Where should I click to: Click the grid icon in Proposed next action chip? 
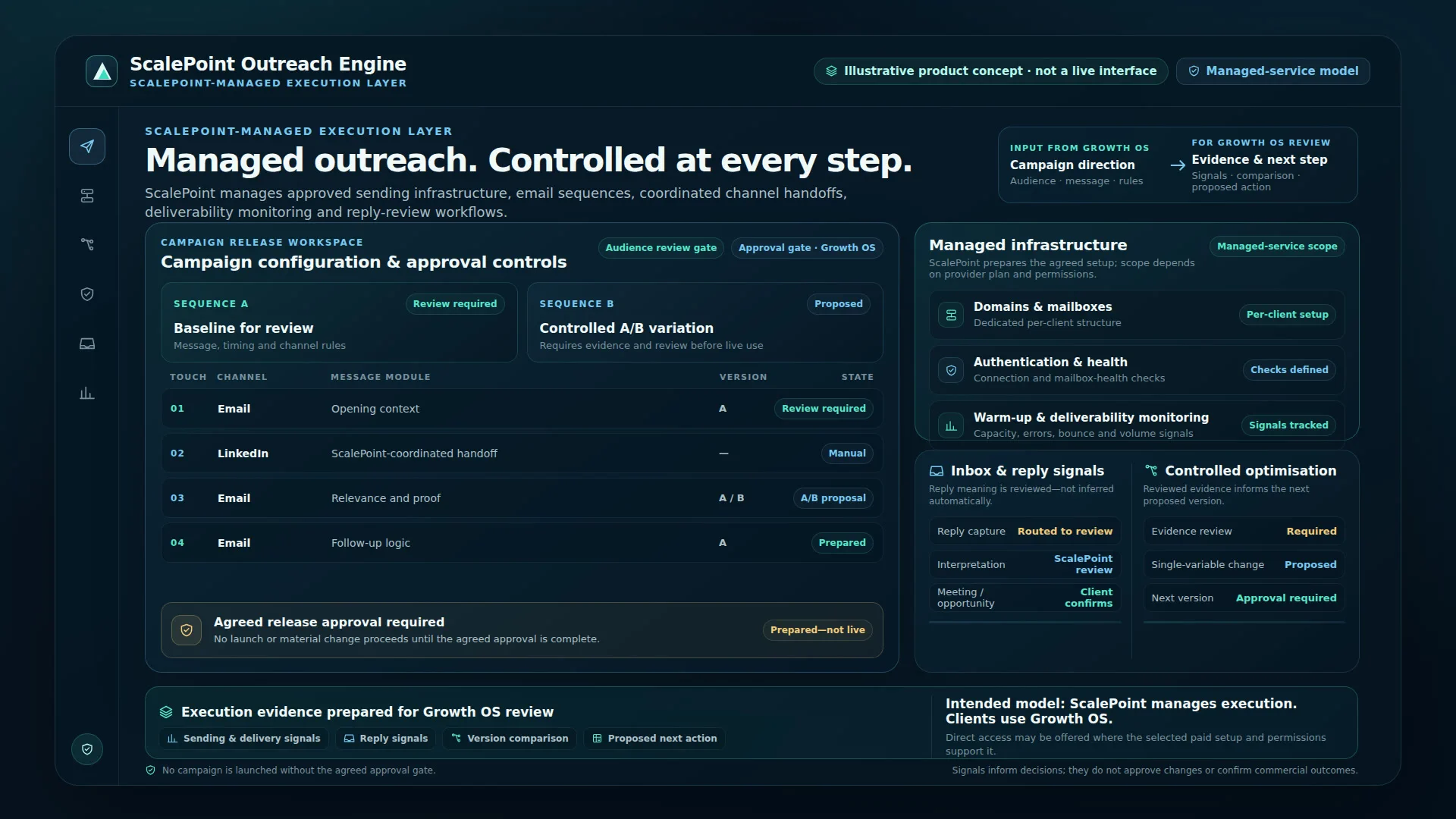pyautogui.click(x=597, y=739)
